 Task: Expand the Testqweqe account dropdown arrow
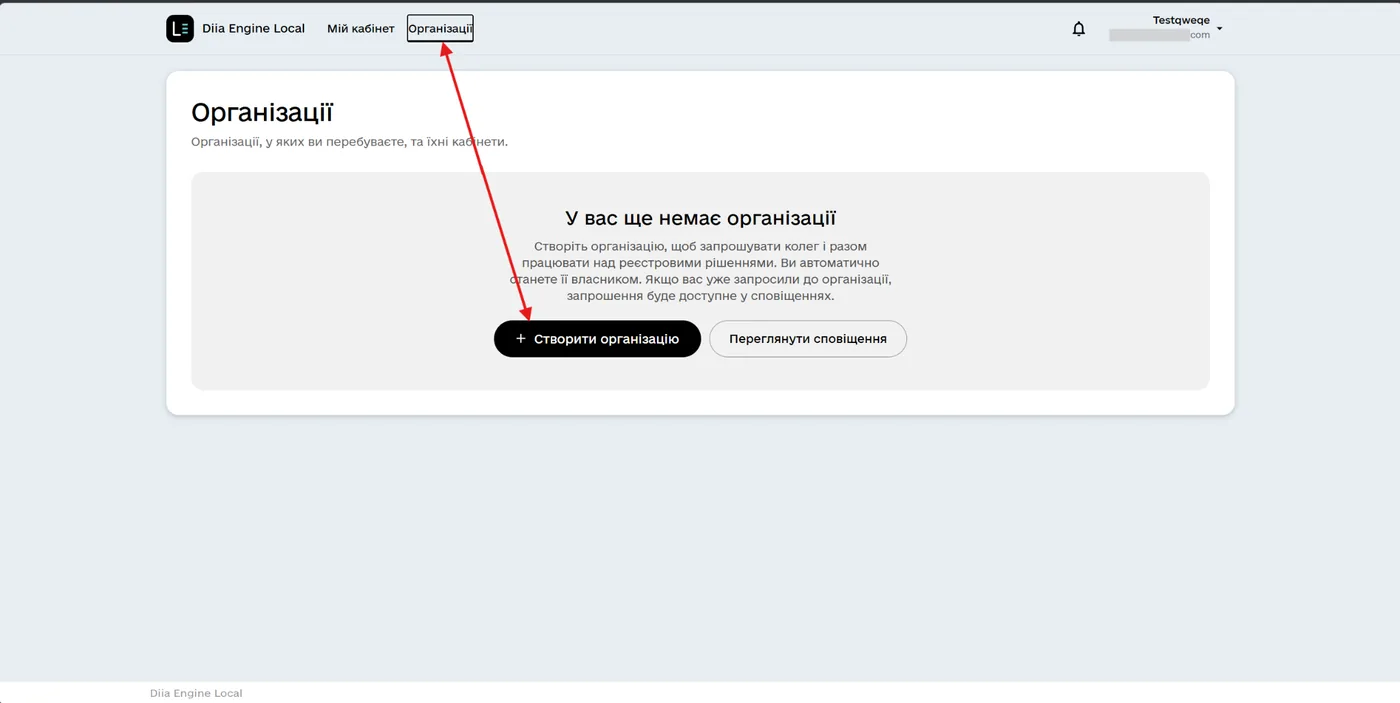(1219, 29)
